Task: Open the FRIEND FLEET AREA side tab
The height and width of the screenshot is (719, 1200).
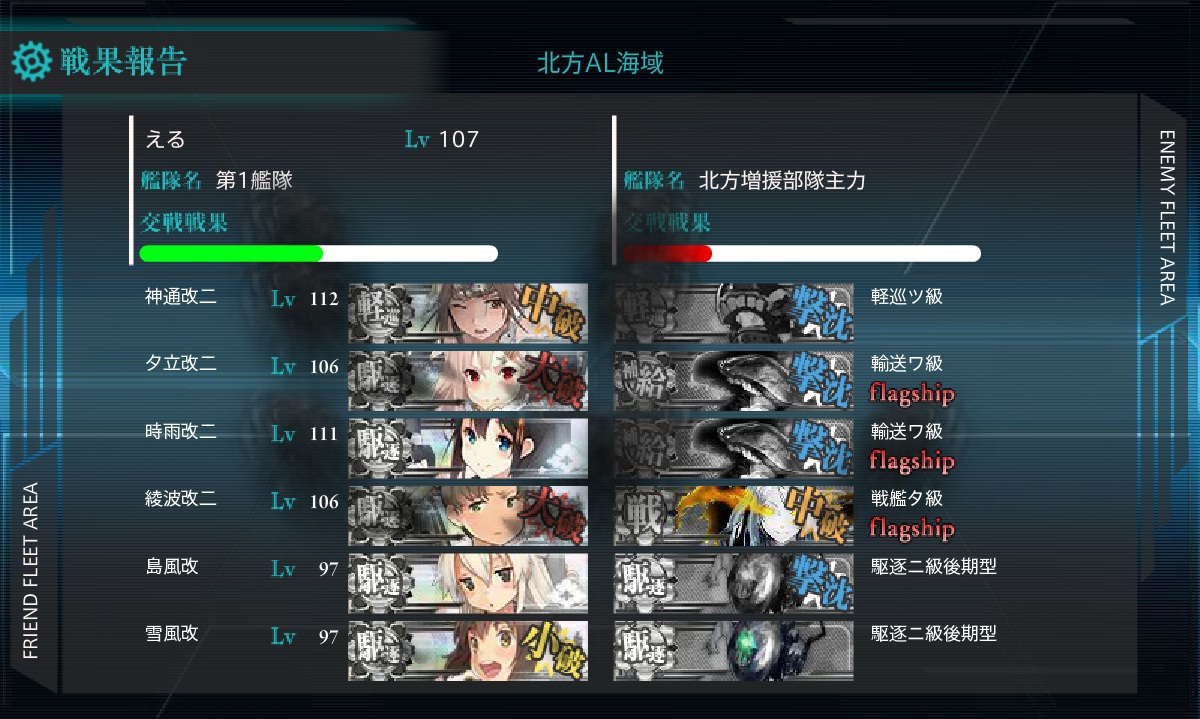Action: [x=31, y=571]
